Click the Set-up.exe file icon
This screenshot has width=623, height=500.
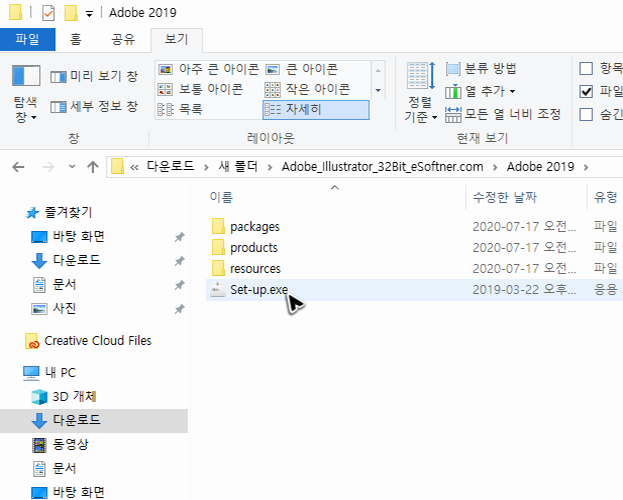tap(217, 290)
